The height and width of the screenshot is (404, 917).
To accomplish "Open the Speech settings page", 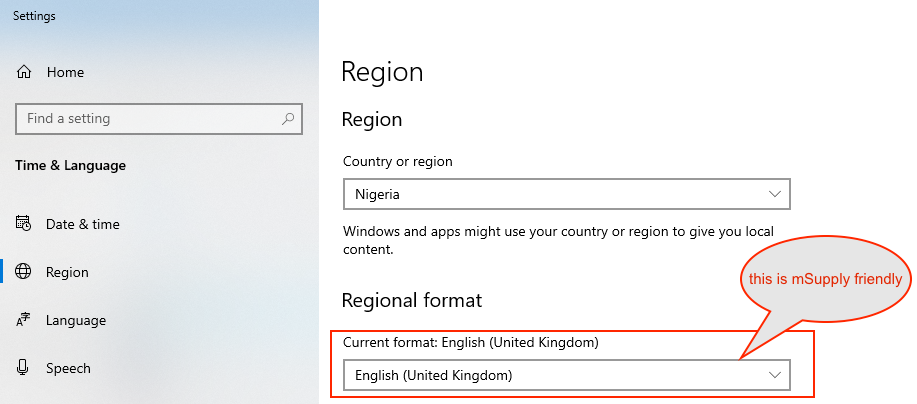I will point(68,368).
